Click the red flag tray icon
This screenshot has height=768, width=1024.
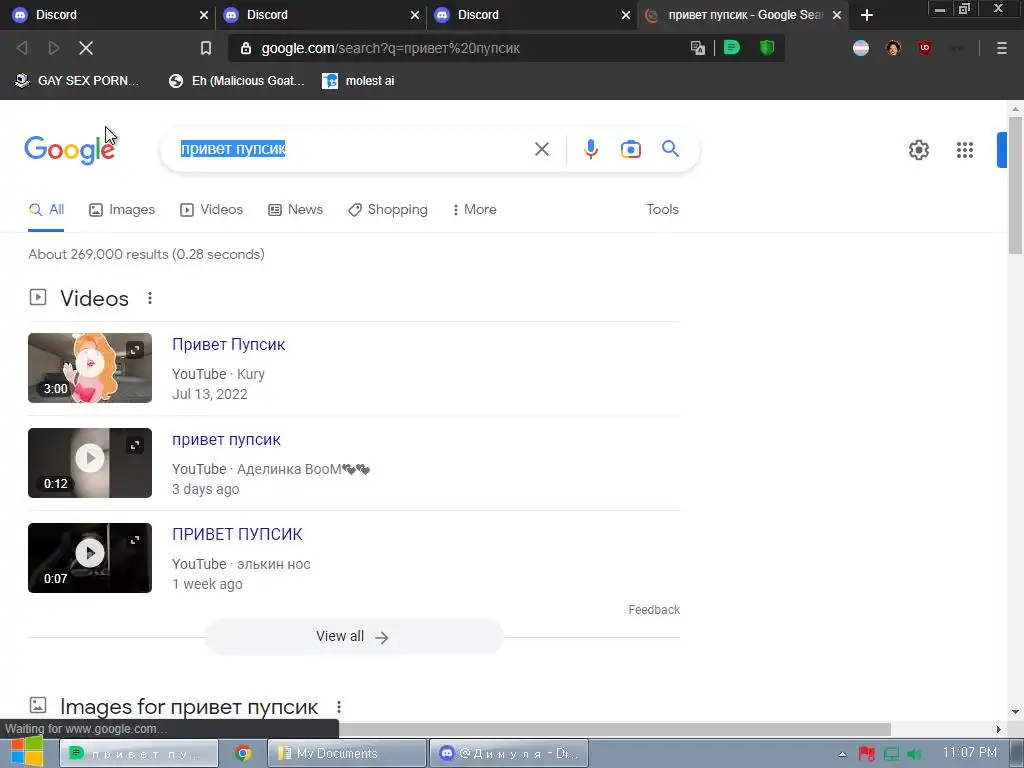pyautogui.click(x=867, y=754)
